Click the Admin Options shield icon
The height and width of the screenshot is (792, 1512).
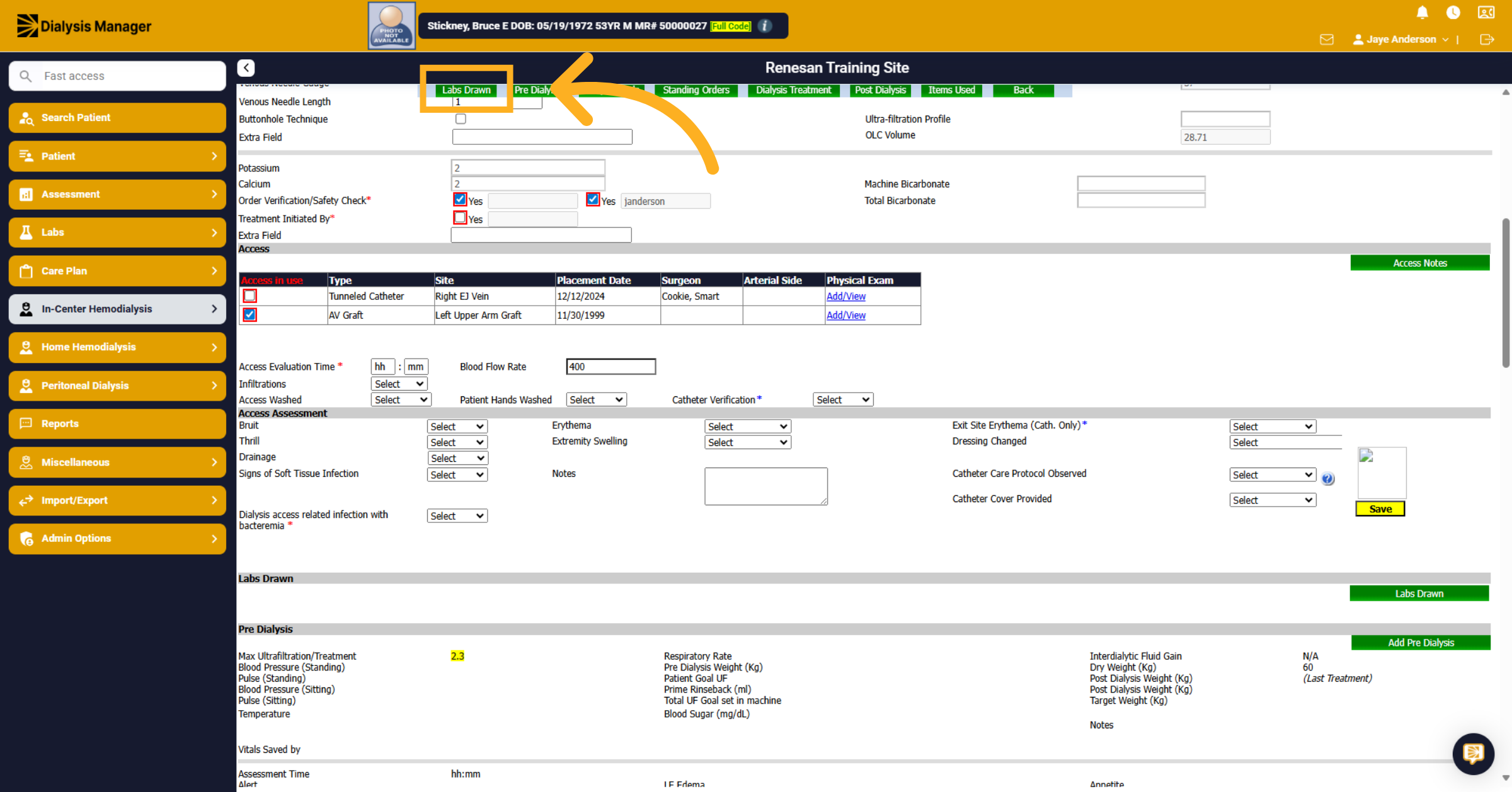pos(26,539)
